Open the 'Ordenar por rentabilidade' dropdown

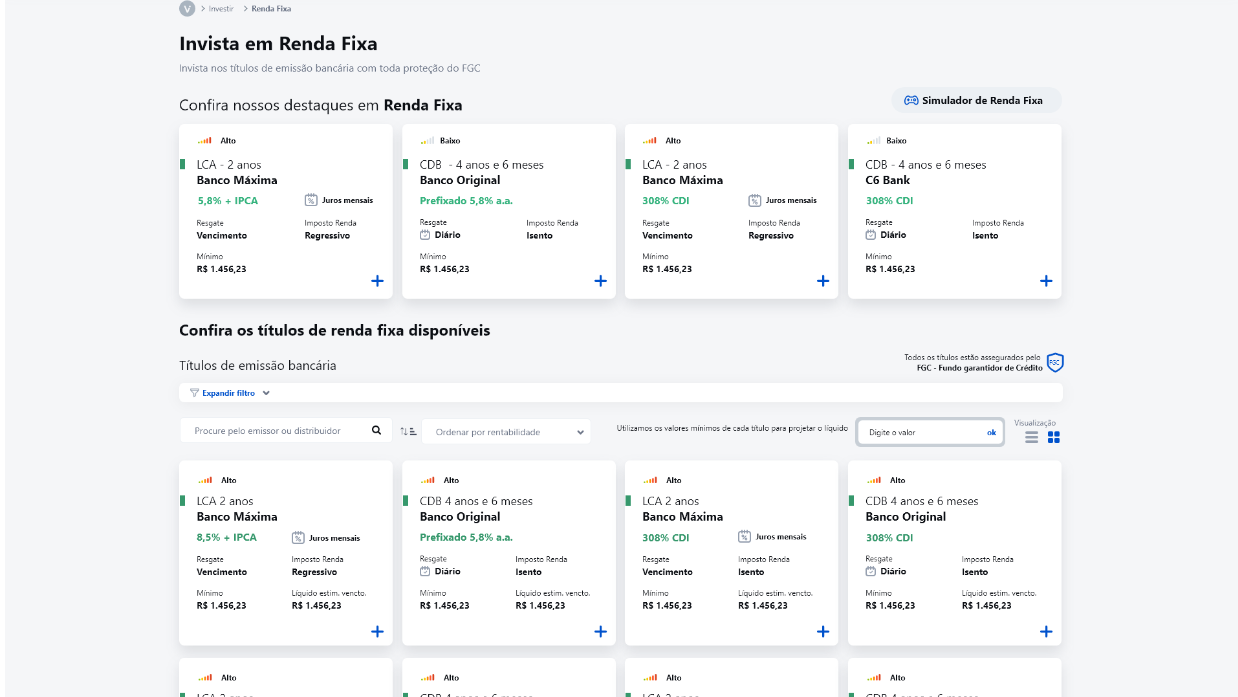(506, 432)
